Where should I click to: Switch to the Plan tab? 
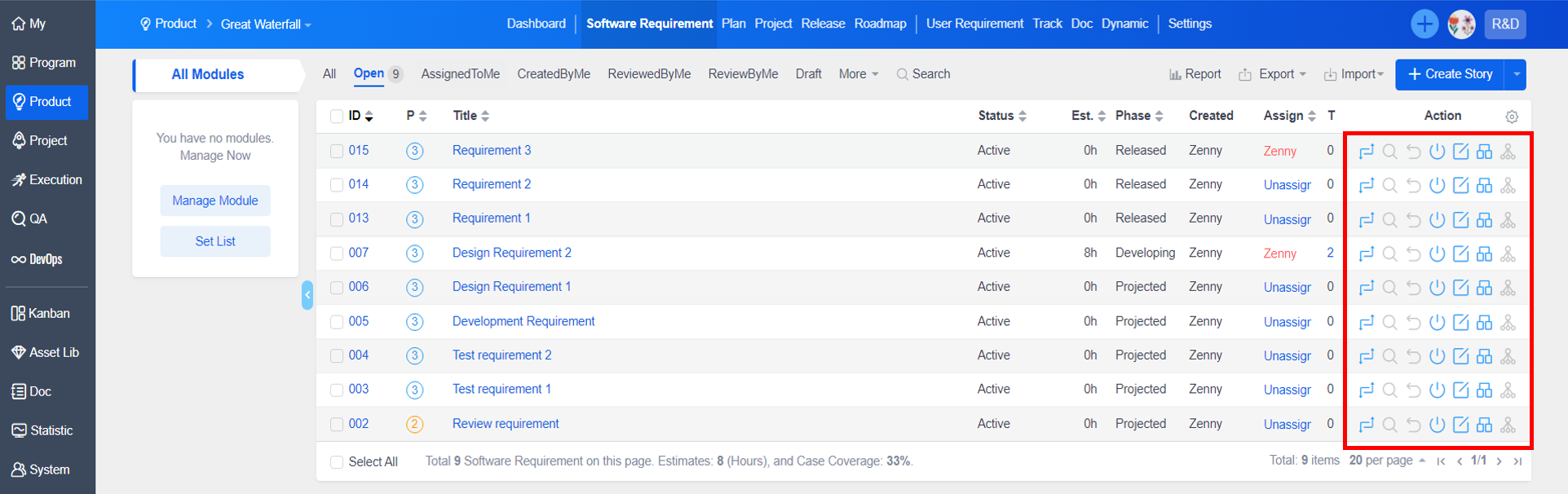click(733, 24)
